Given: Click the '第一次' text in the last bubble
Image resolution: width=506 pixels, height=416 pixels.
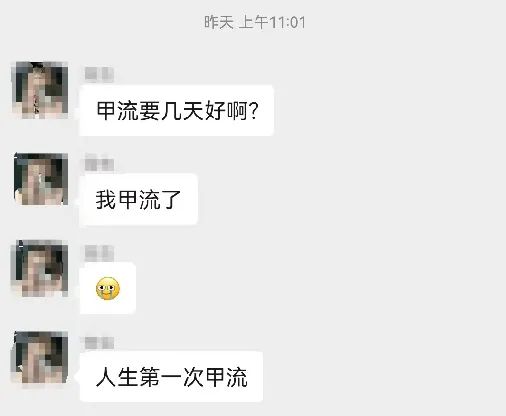Looking at the screenshot, I should click(x=172, y=377).
